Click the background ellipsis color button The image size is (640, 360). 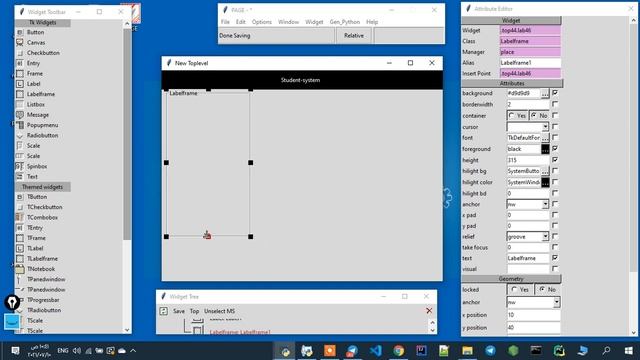click(x=545, y=93)
